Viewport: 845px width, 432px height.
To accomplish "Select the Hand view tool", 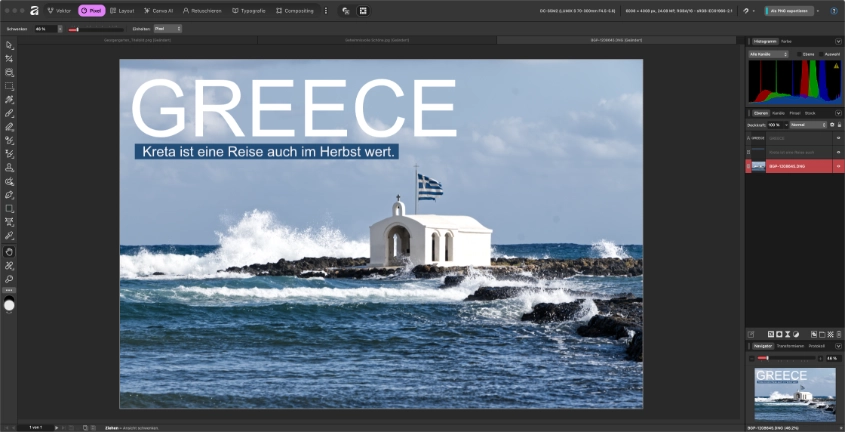I will pyautogui.click(x=9, y=252).
